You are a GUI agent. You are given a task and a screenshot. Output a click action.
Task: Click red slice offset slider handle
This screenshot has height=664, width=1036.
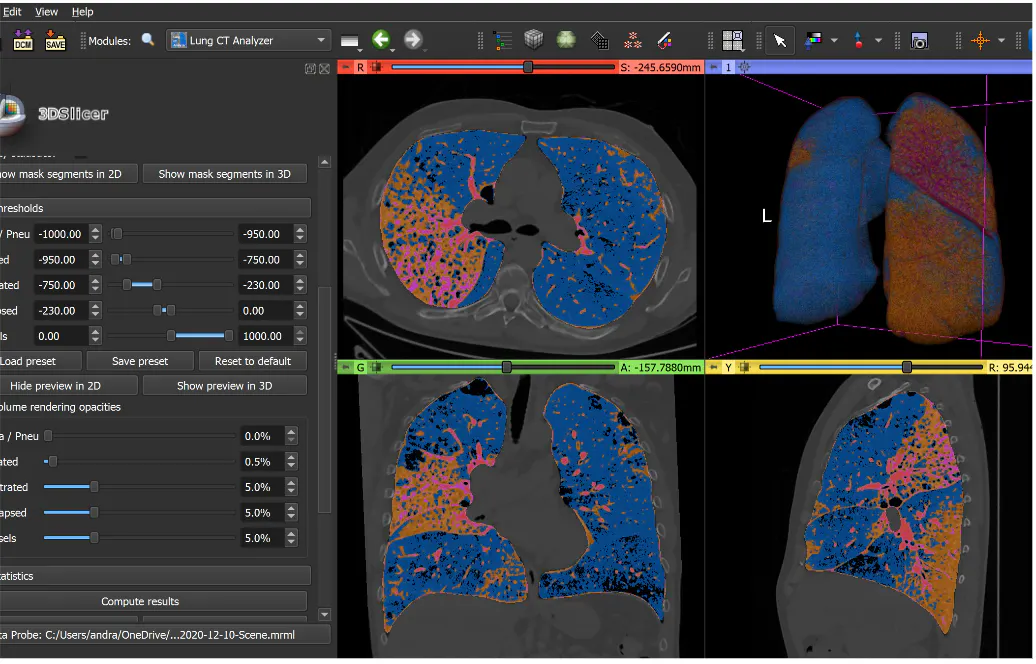528,67
